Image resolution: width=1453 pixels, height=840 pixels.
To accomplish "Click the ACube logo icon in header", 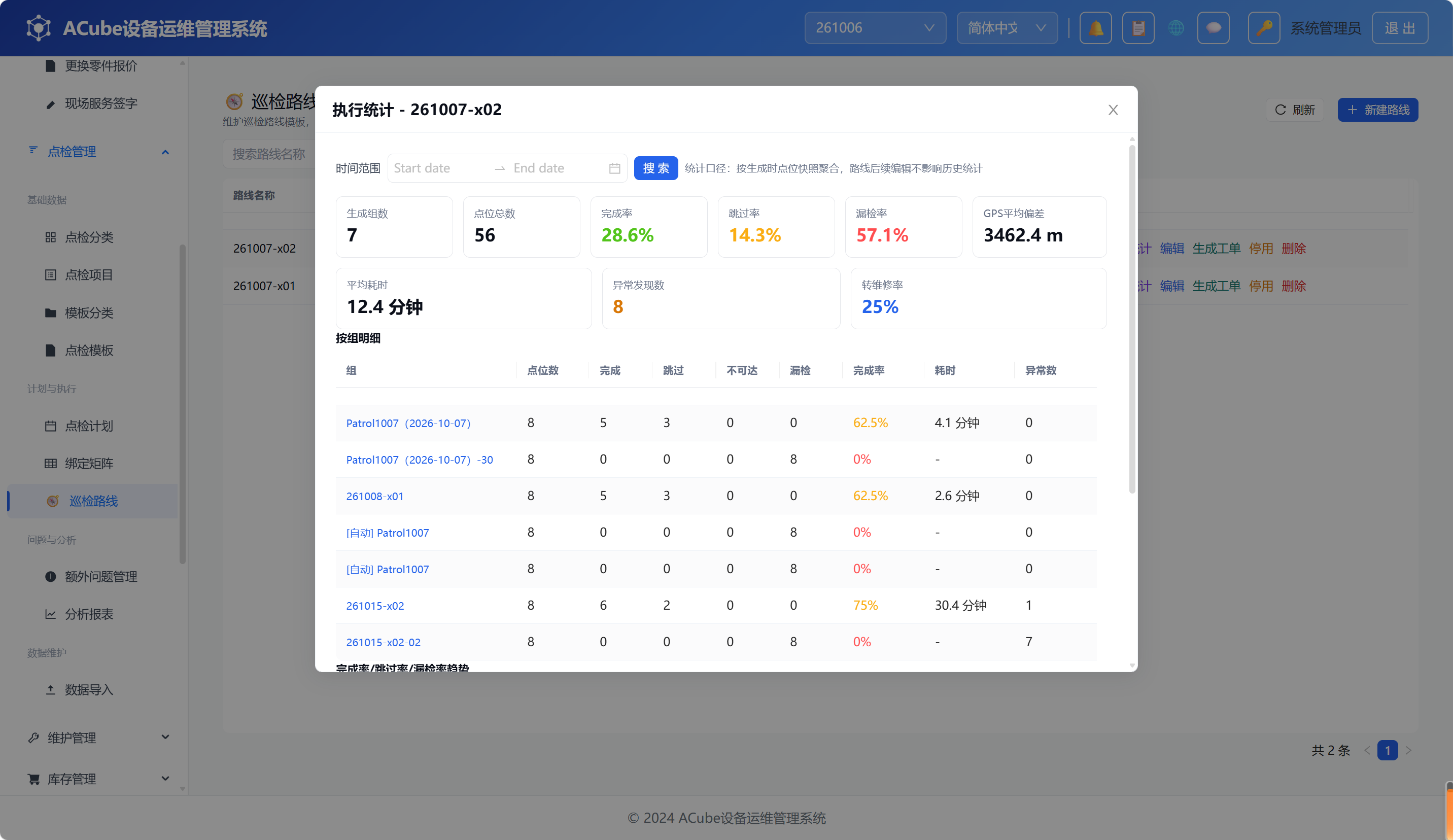I will [x=39, y=28].
